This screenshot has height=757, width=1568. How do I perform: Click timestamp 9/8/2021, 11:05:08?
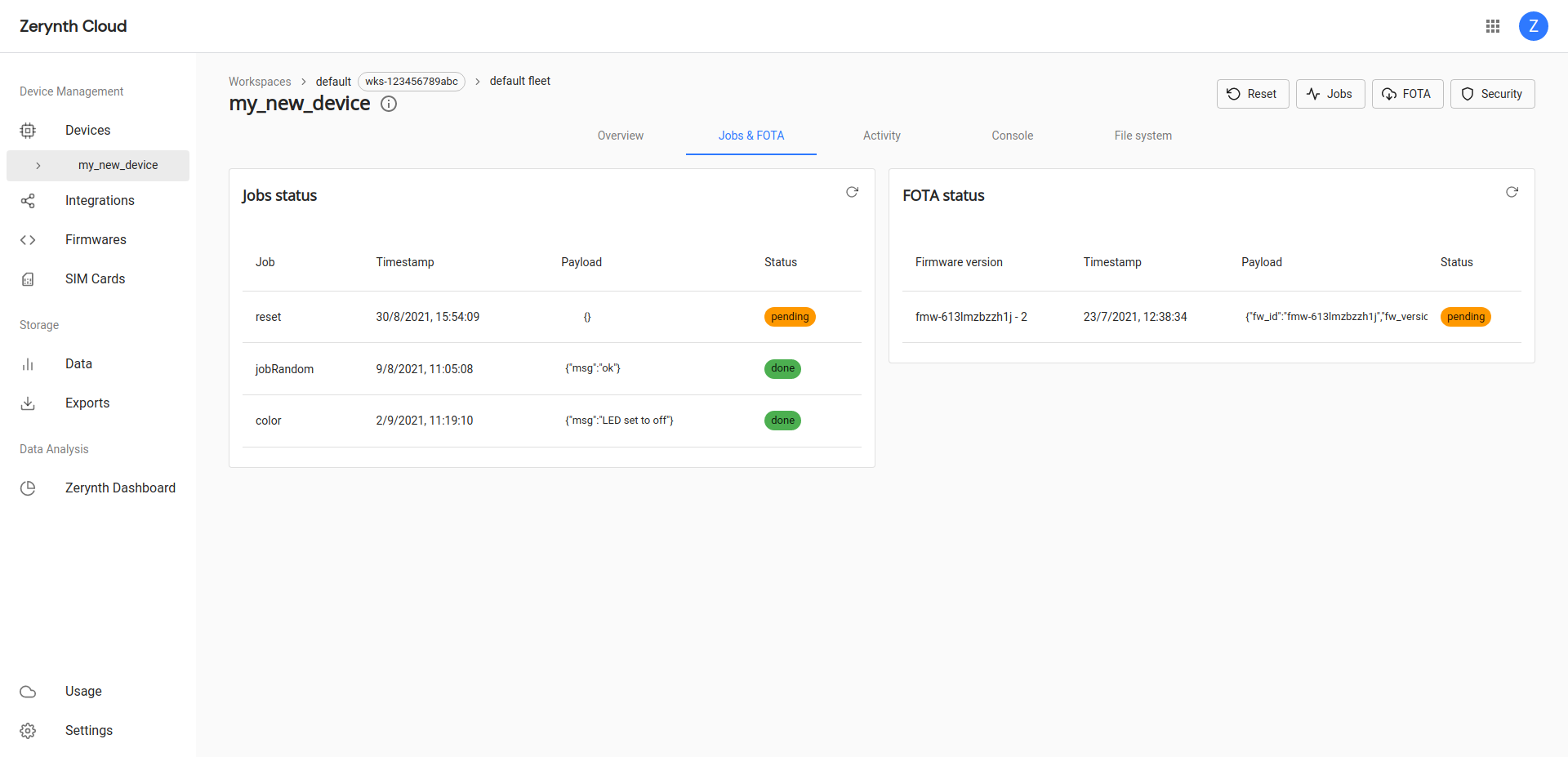(x=425, y=369)
